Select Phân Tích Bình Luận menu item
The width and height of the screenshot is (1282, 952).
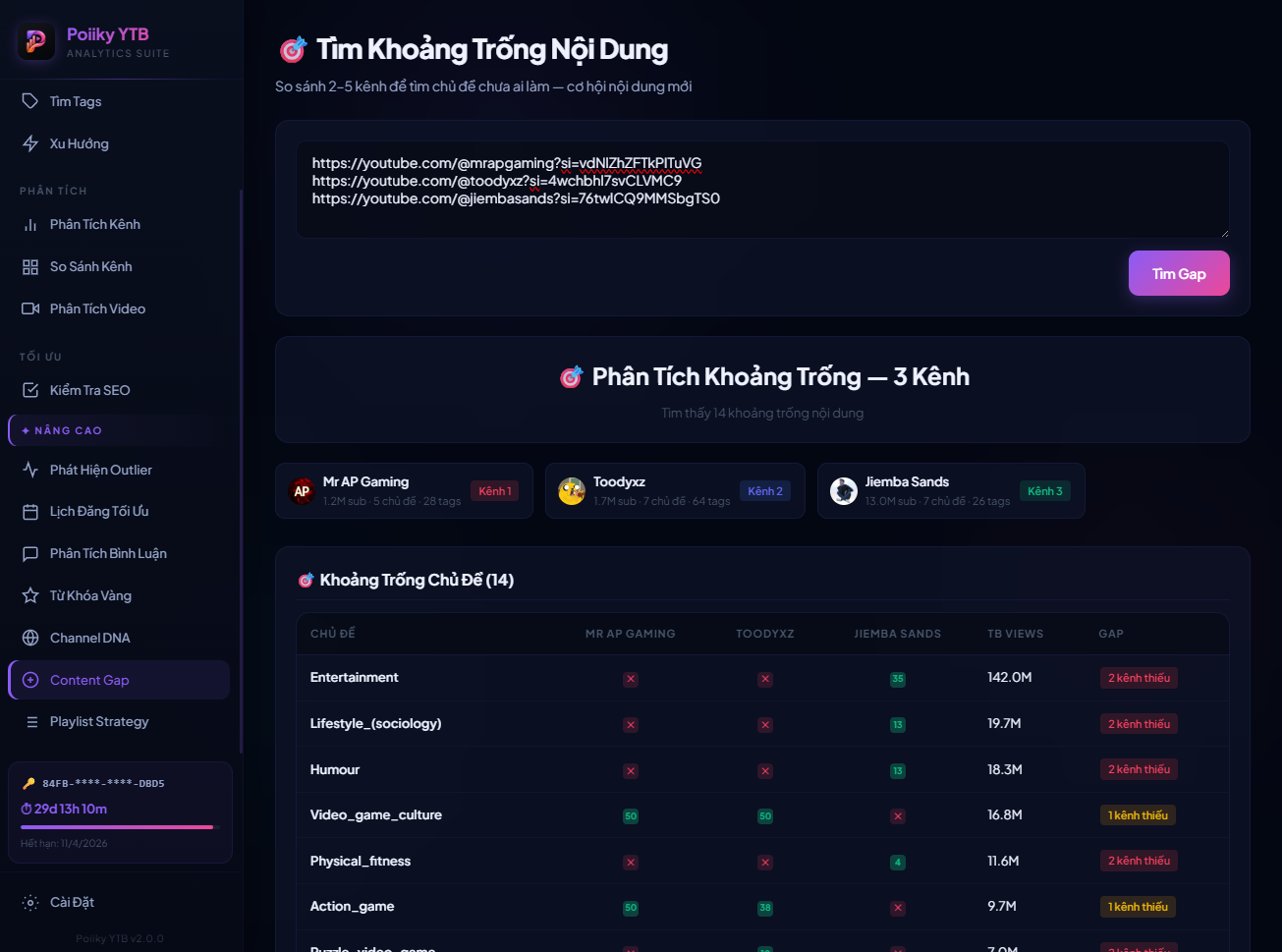[108, 553]
